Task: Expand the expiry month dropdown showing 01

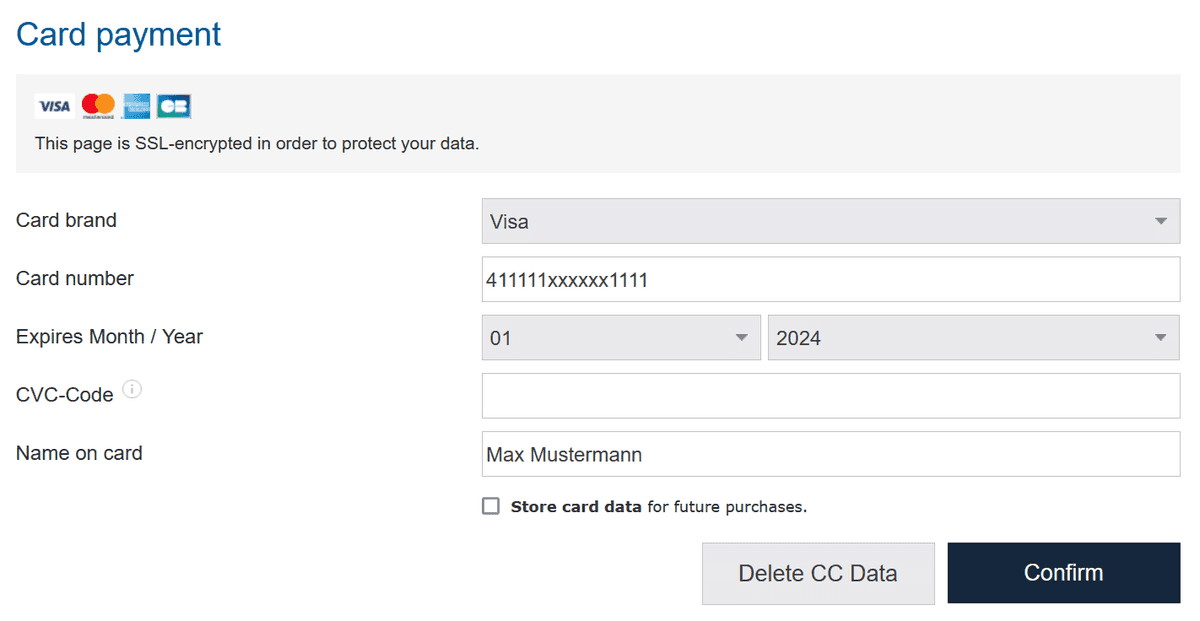Action: 620,338
